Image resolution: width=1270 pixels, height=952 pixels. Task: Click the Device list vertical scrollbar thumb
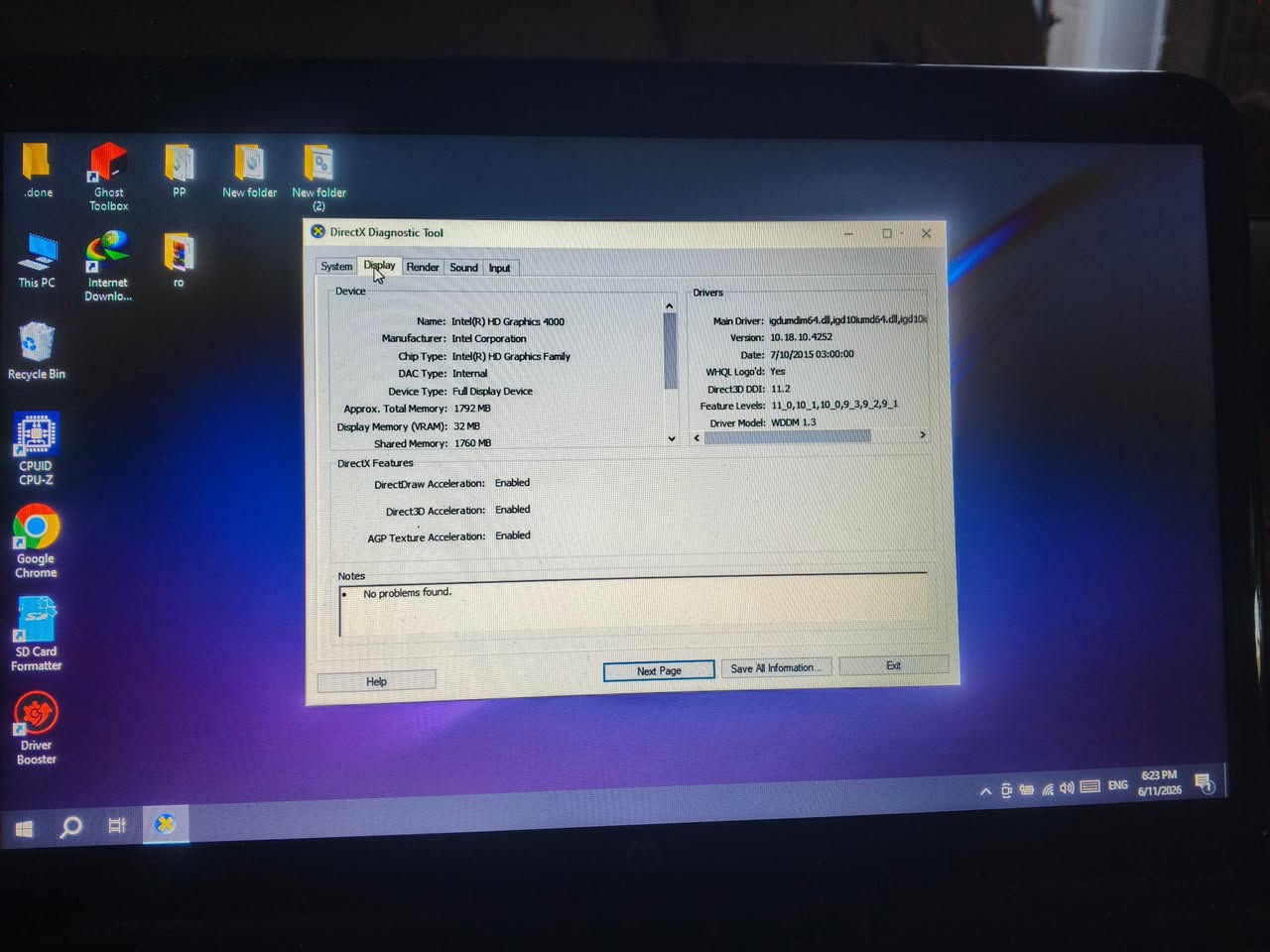(671, 352)
